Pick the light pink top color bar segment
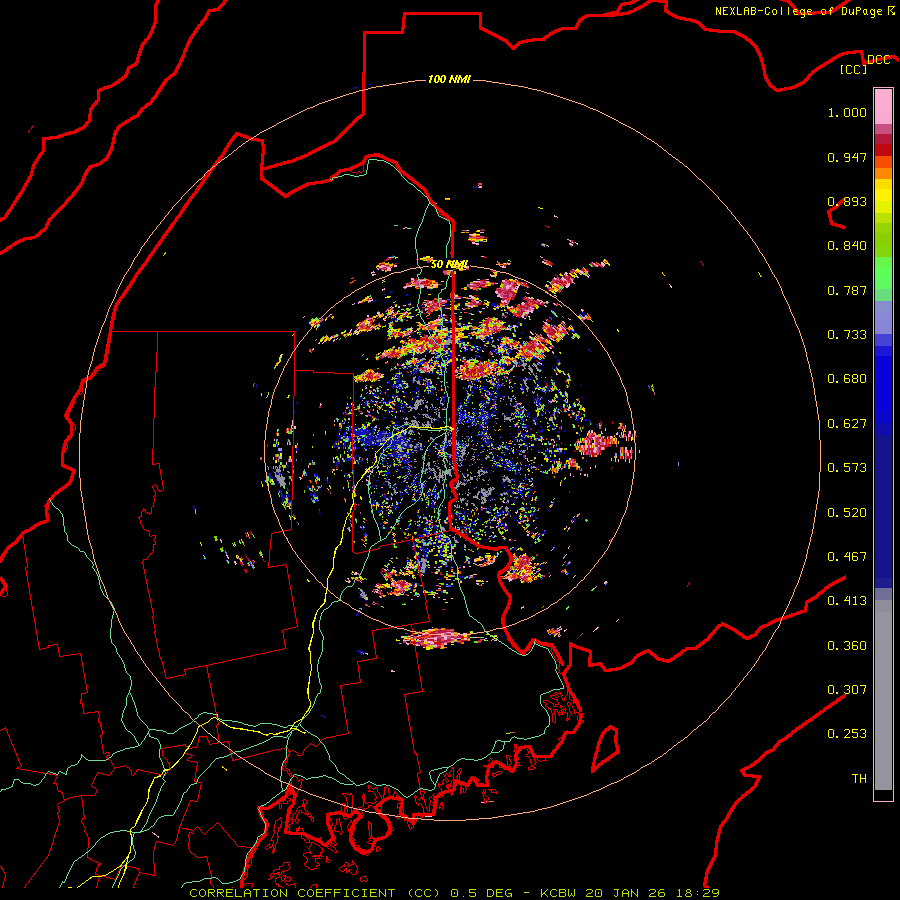The height and width of the screenshot is (900, 900). pos(883,107)
